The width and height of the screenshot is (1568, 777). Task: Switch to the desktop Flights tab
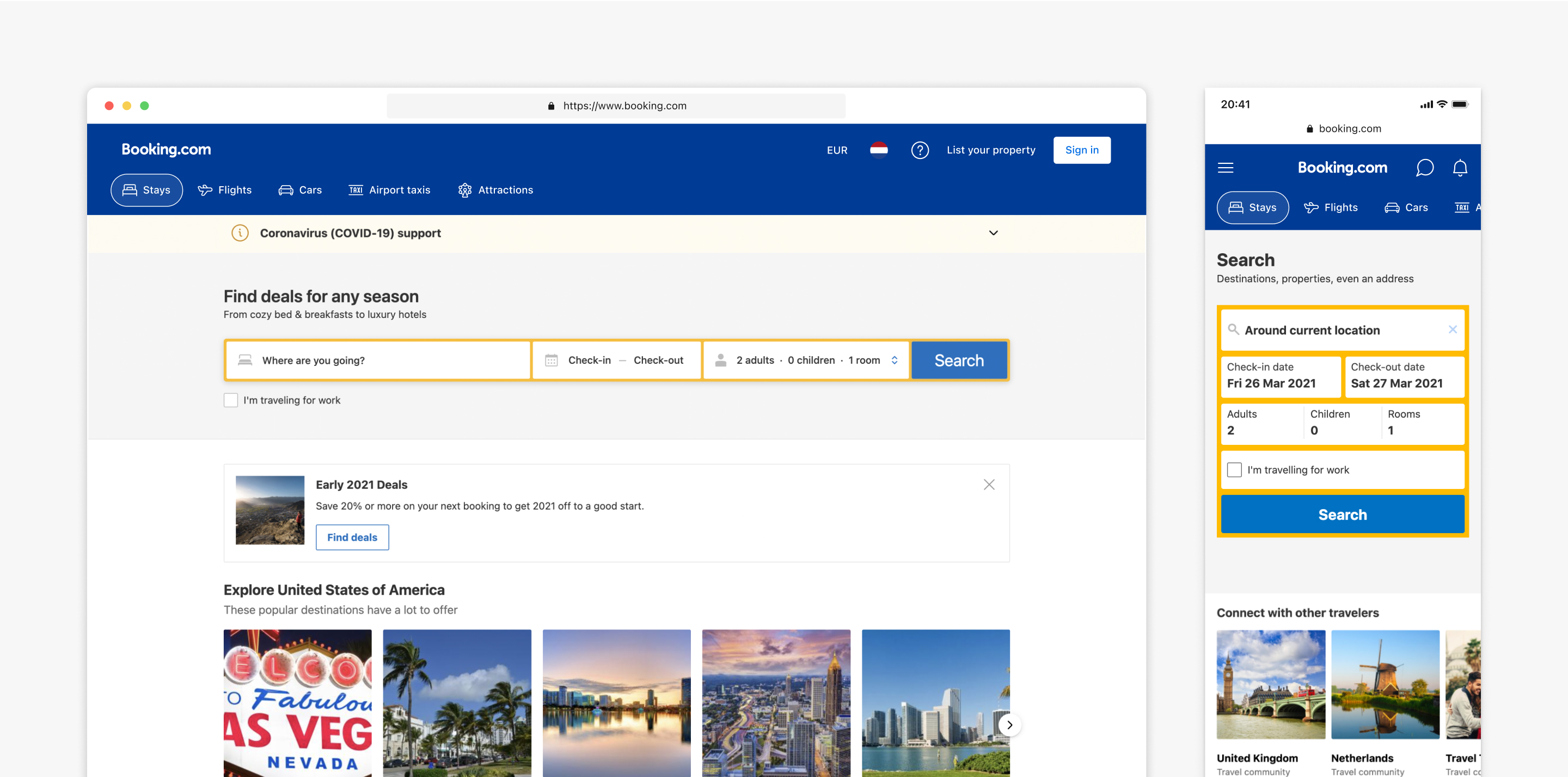point(225,190)
